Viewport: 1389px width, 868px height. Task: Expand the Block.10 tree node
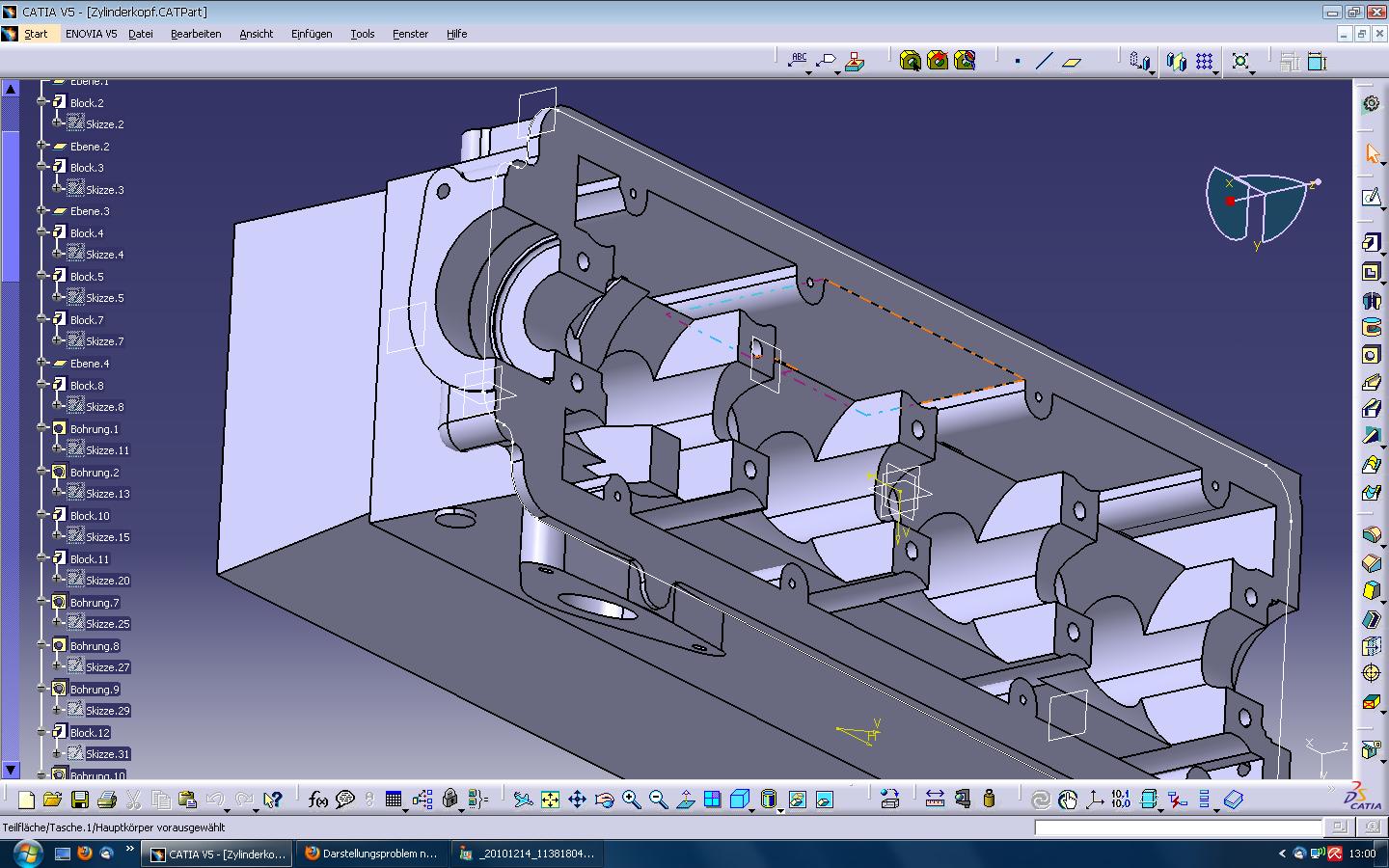pyautogui.click(x=42, y=515)
